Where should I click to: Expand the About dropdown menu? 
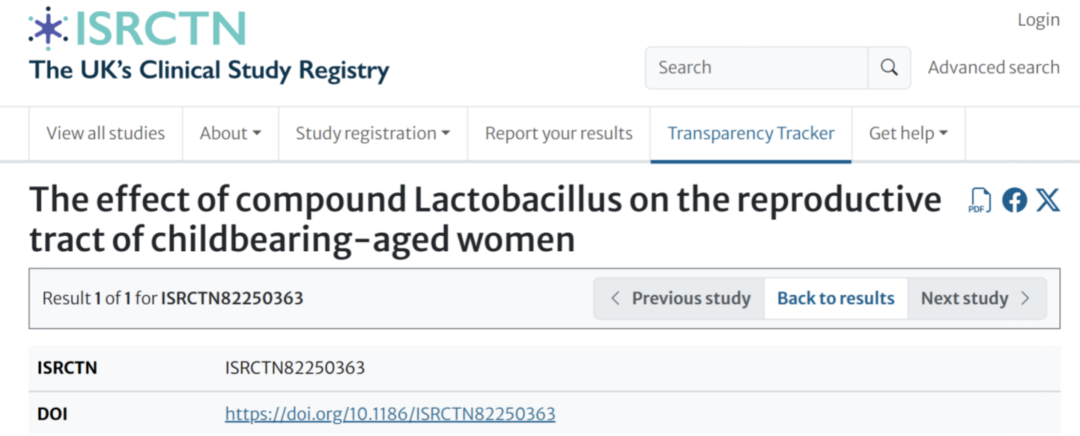230,133
